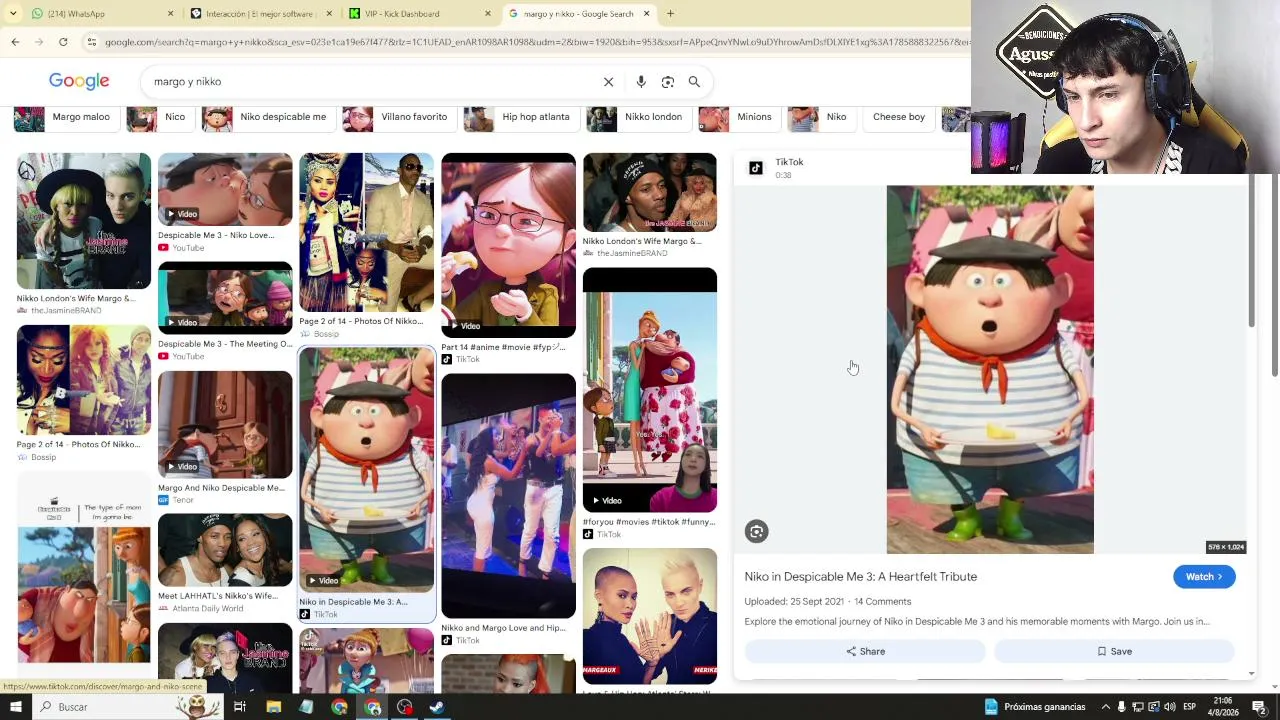1280x720 pixels.
Task: Open 'Próximas ganancias' taskbar widget
Action: pos(1035,707)
